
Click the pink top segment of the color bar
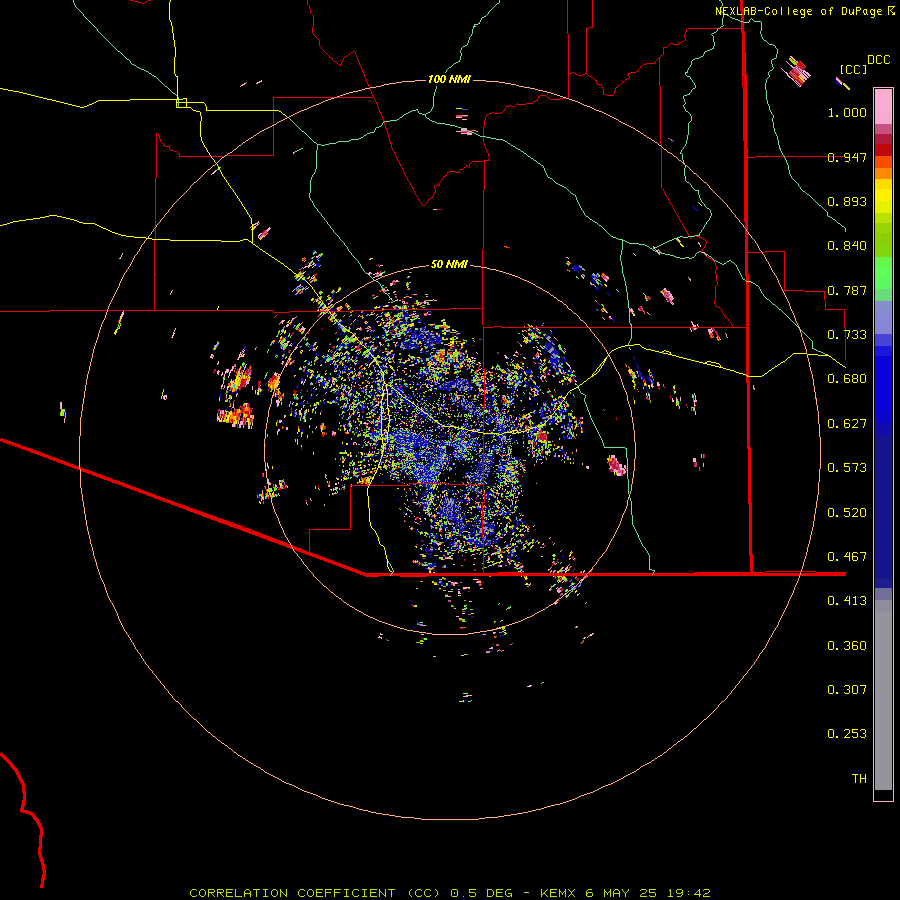883,106
